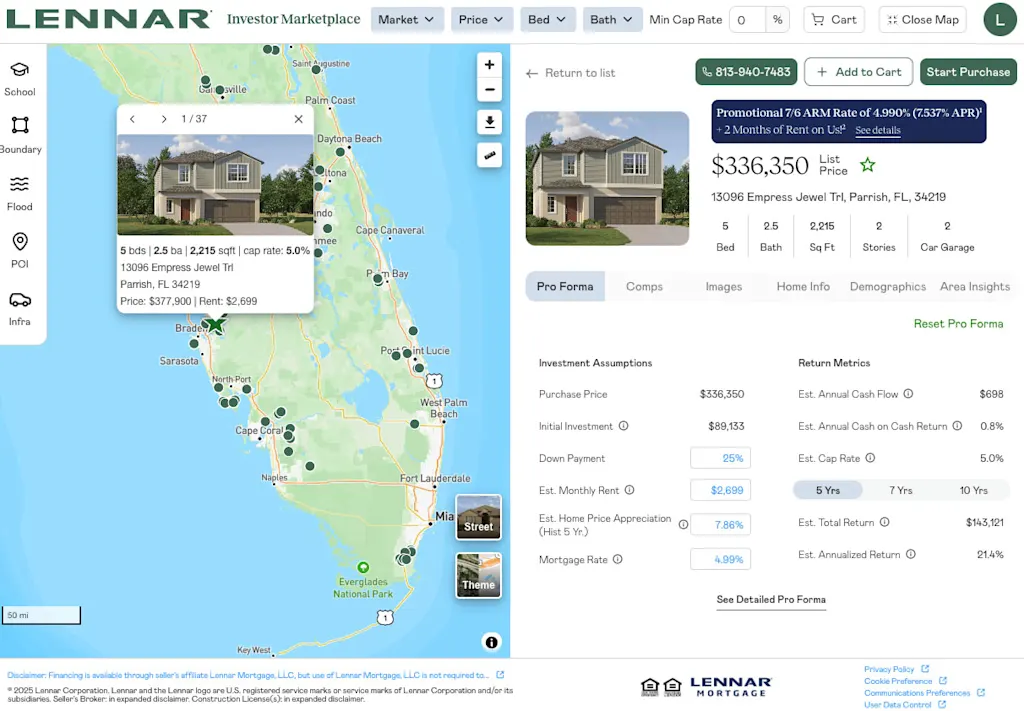
Task: Click the map download icon
Action: click(489, 122)
